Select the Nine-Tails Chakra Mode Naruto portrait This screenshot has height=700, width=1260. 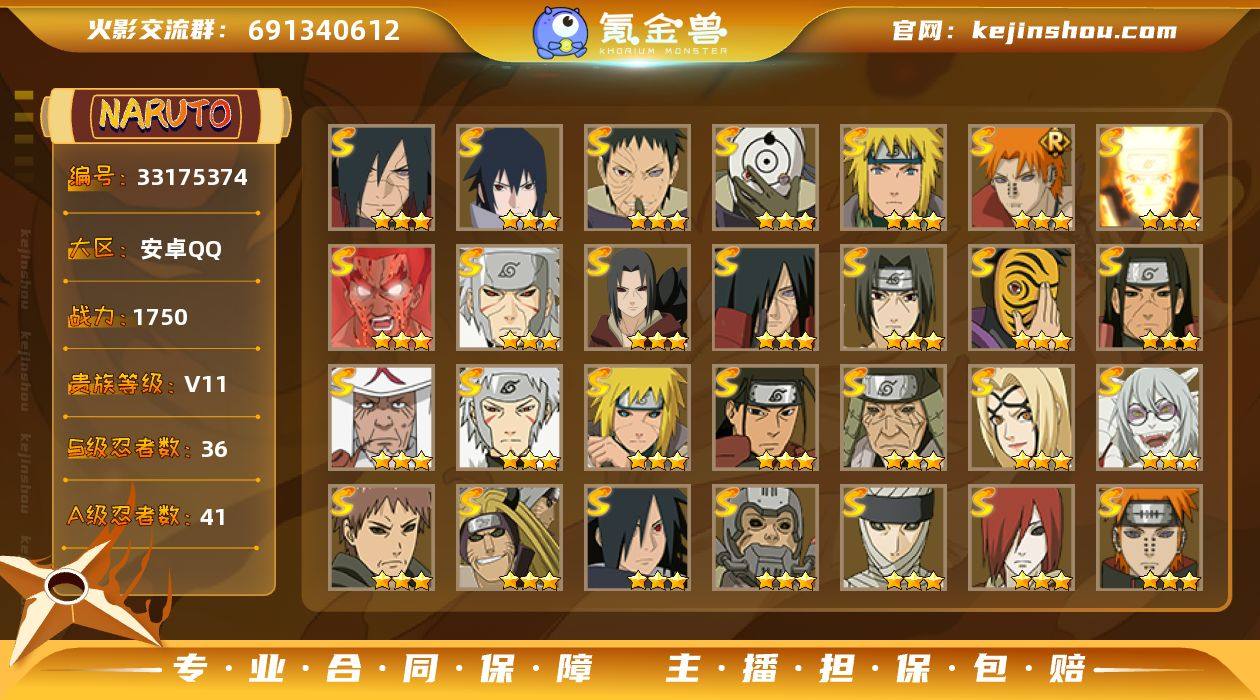click(x=1149, y=178)
